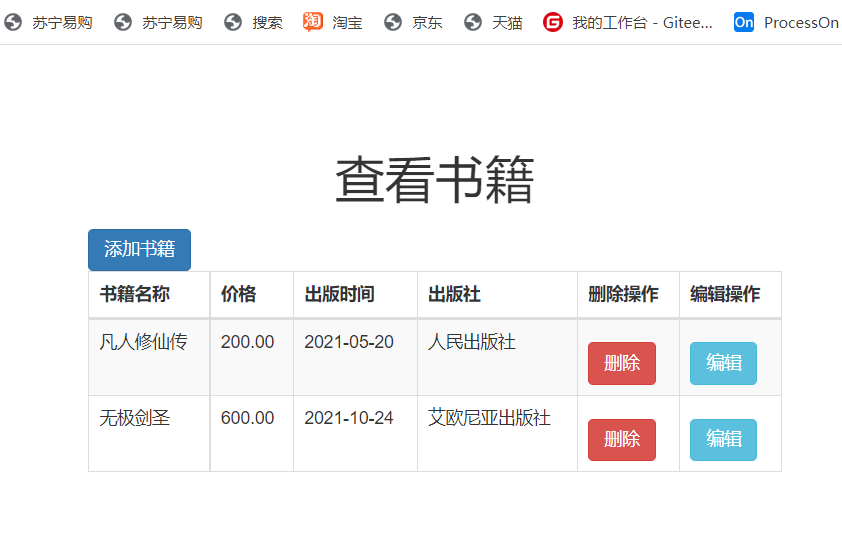The height and width of the screenshot is (558, 842).
Task: Click the 淘宝 bookmark icon
Action: (313, 22)
